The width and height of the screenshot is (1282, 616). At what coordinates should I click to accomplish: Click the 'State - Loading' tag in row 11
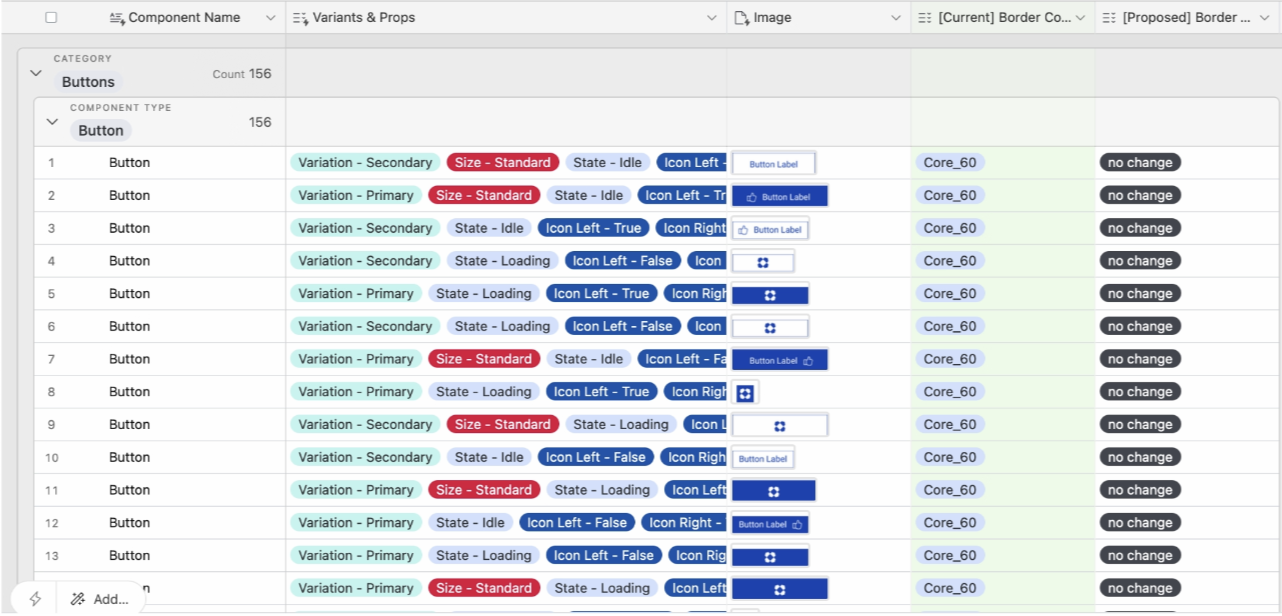pos(603,490)
